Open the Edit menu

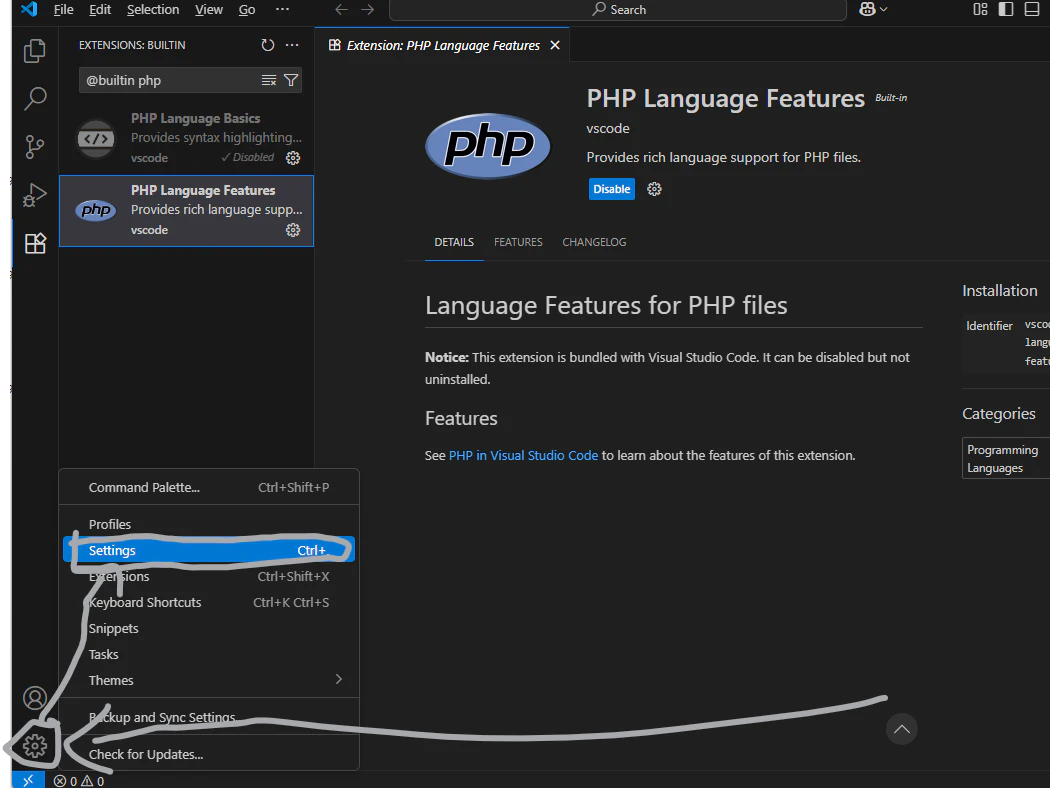click(100, 9)
